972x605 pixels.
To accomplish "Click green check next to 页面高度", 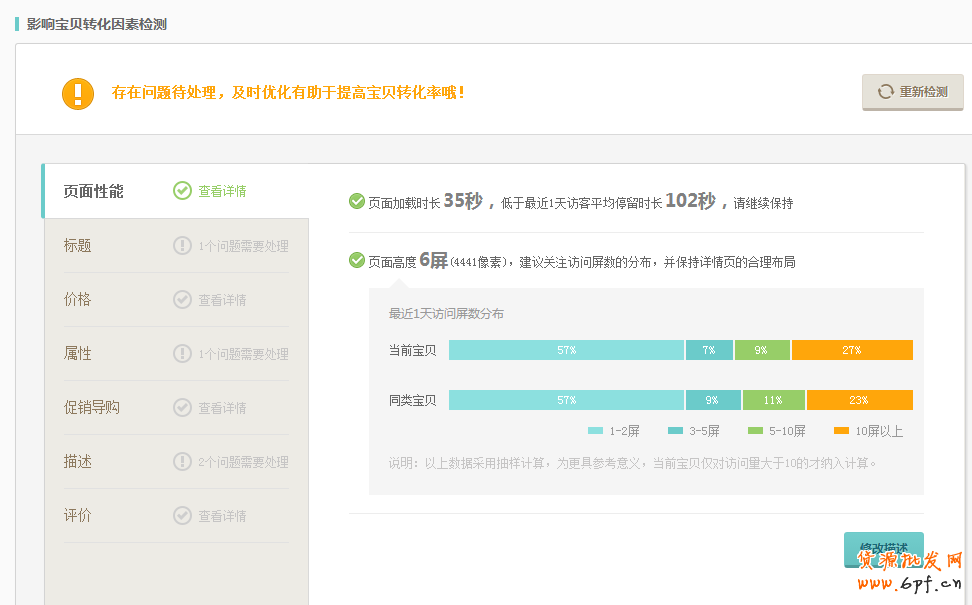I will click(357, 261).
